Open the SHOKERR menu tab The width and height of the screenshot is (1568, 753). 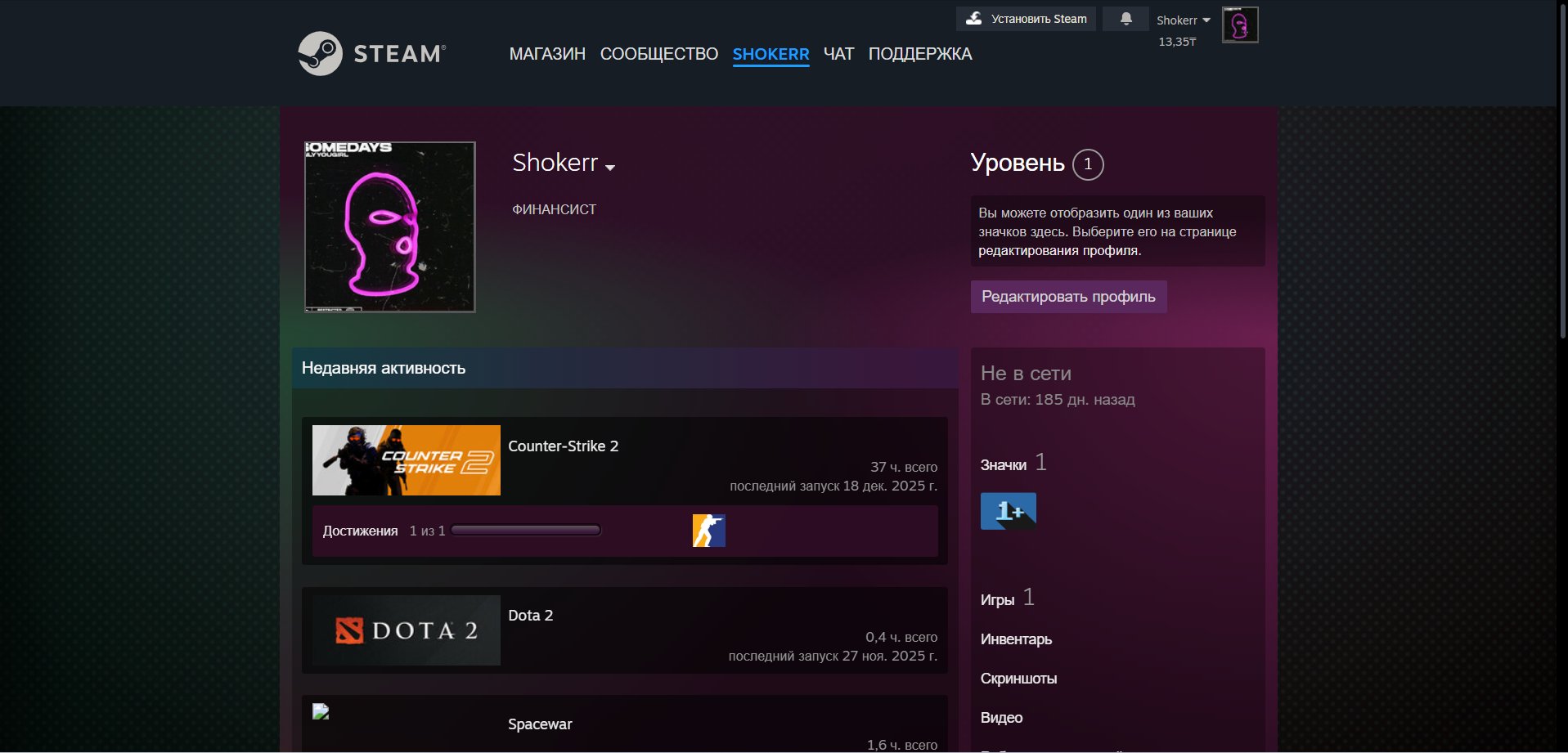click(x=771, y=54)
